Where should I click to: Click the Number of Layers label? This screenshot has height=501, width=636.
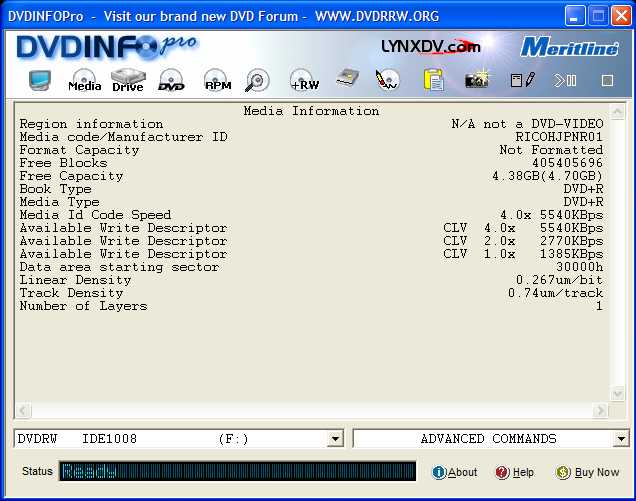83,306
